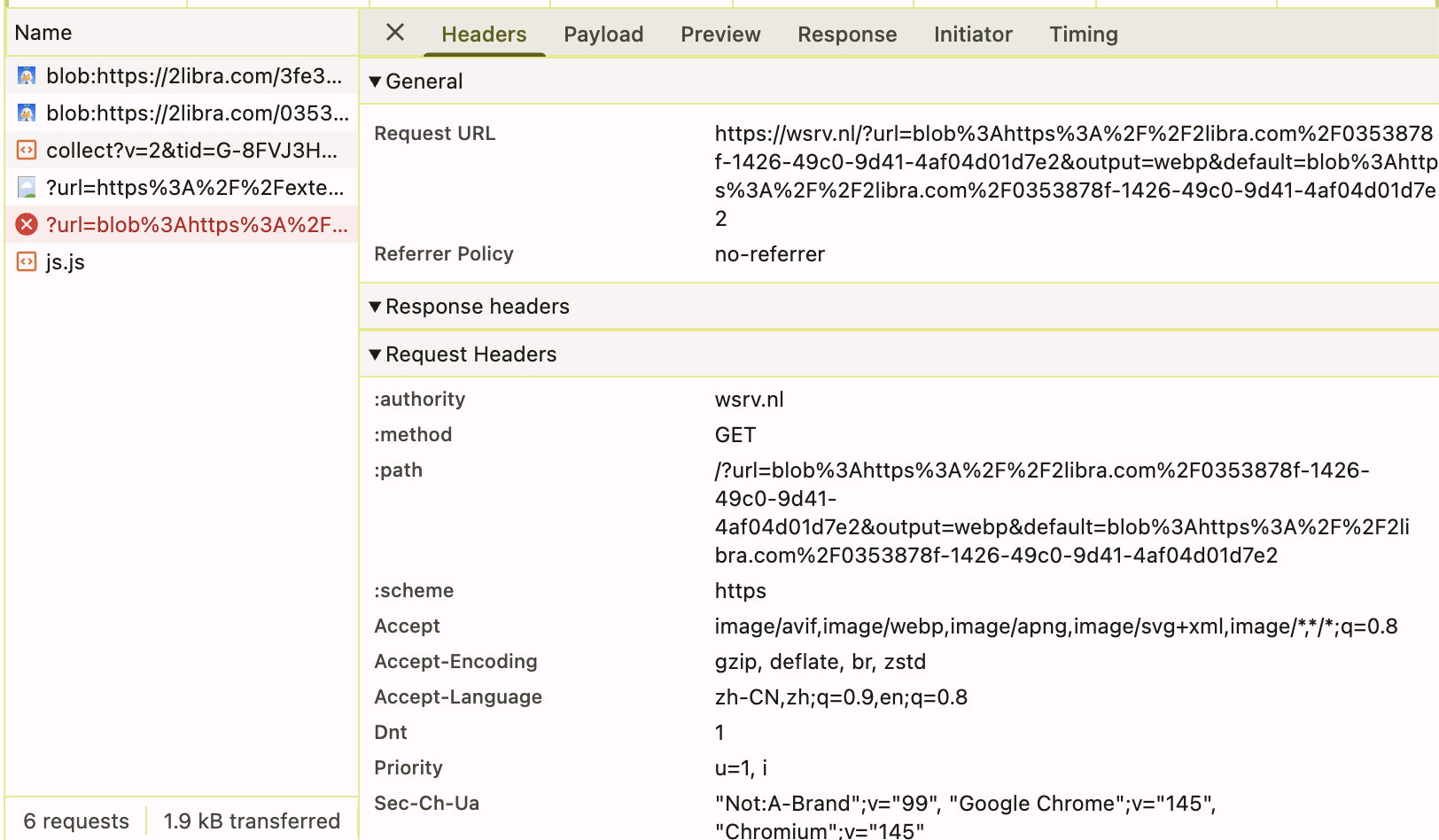The width and height of the screenshot is (1439, 840).
Task: Click the image icon beside ?url=https request
Action: [x=27, y=188]
